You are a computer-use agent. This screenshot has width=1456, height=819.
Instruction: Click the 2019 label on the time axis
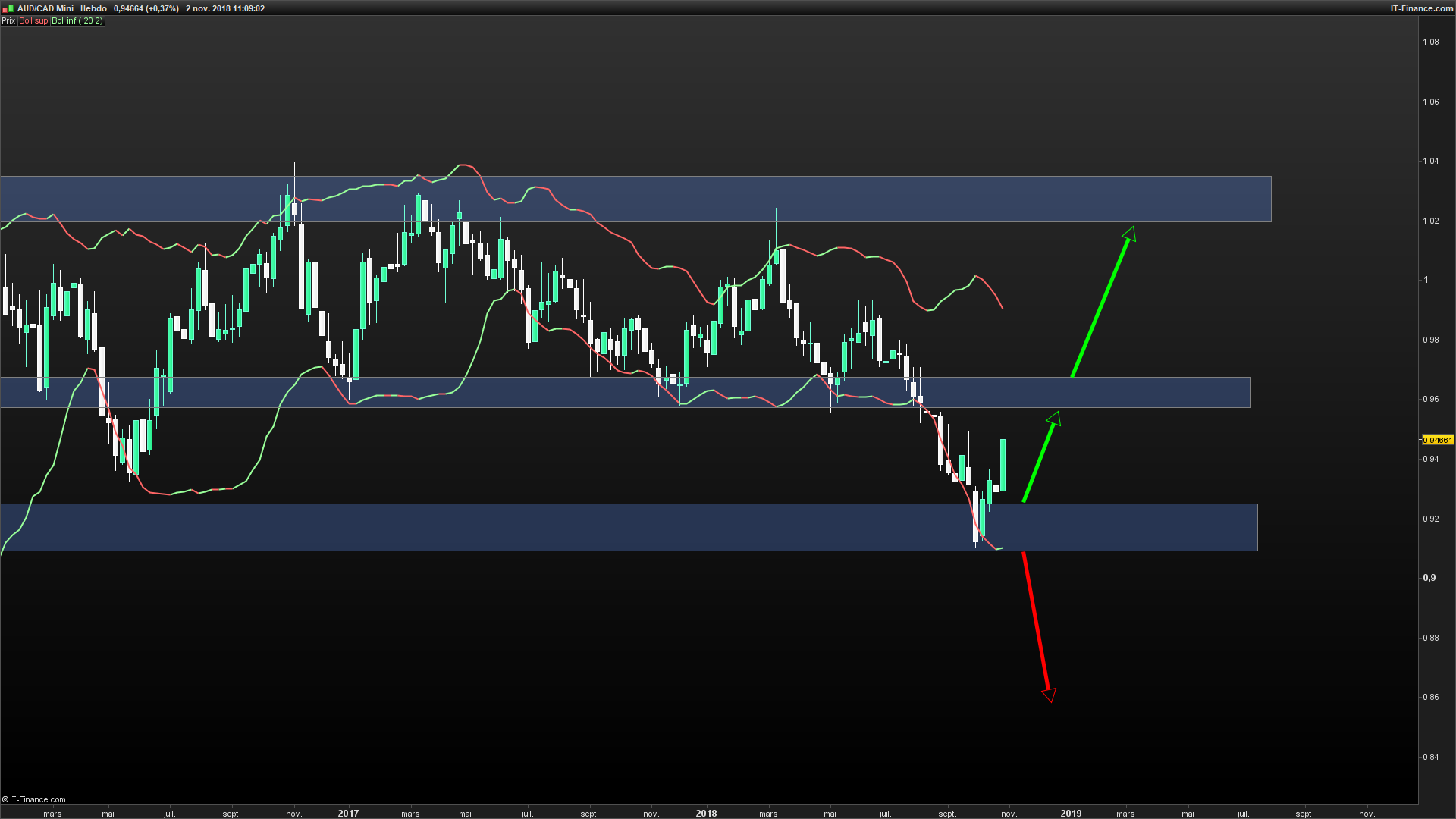(x=1071, y=814)
